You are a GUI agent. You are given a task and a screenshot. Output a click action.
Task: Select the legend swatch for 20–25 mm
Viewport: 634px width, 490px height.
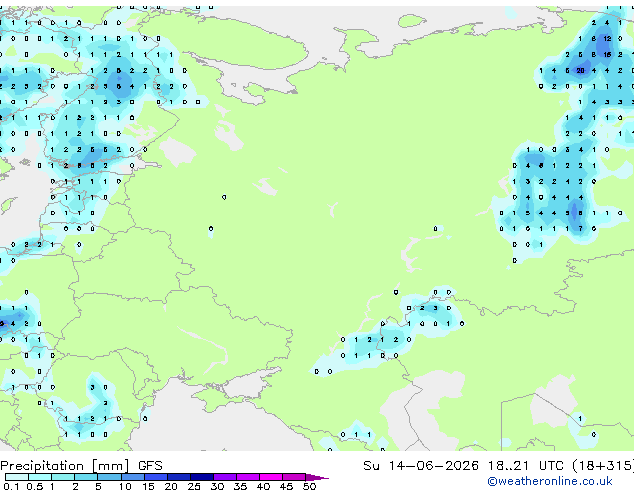pyautogui.click(x=179, y=477)
